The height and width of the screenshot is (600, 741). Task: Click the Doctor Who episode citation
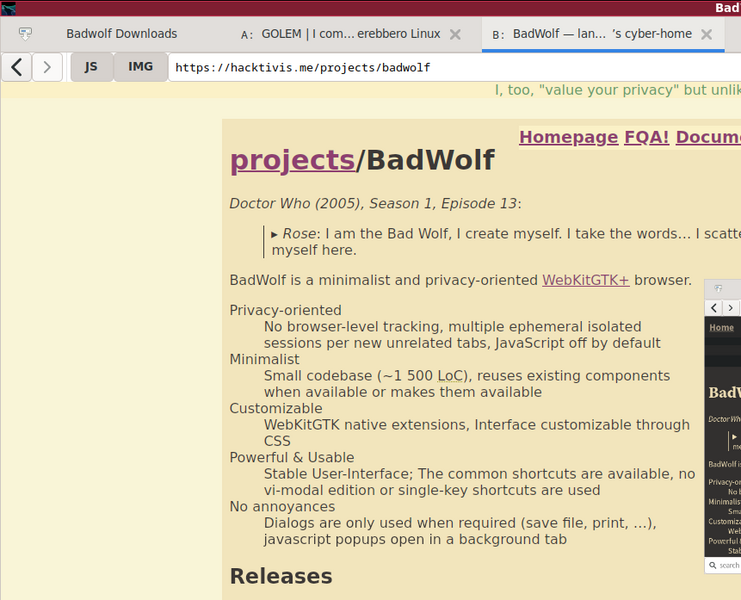click(x=373, y=204)
